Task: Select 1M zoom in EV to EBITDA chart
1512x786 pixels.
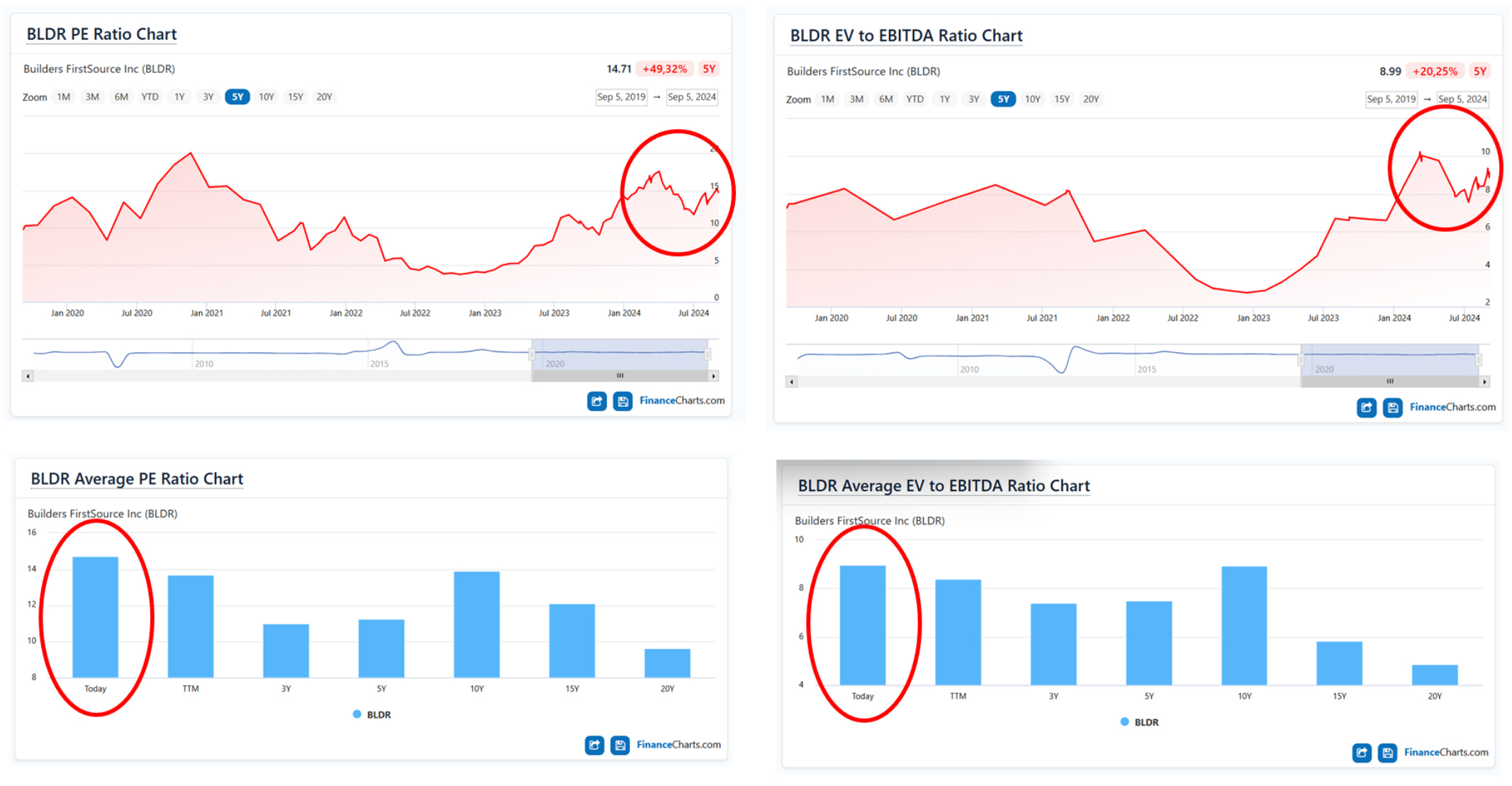Action: click(x=827, y=99)
